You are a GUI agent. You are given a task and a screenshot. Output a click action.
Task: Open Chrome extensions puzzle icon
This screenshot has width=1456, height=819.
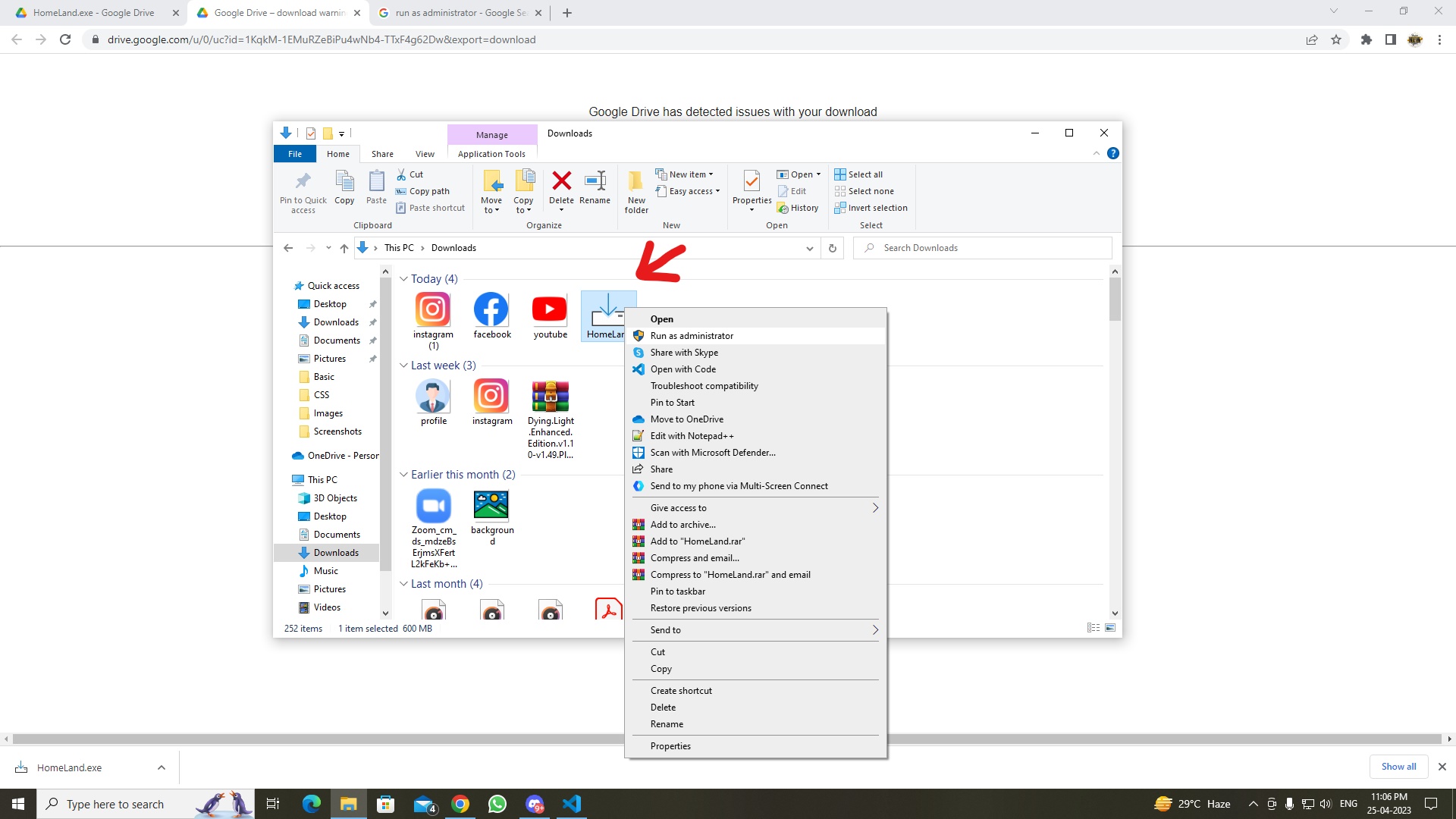[1367, 39]
